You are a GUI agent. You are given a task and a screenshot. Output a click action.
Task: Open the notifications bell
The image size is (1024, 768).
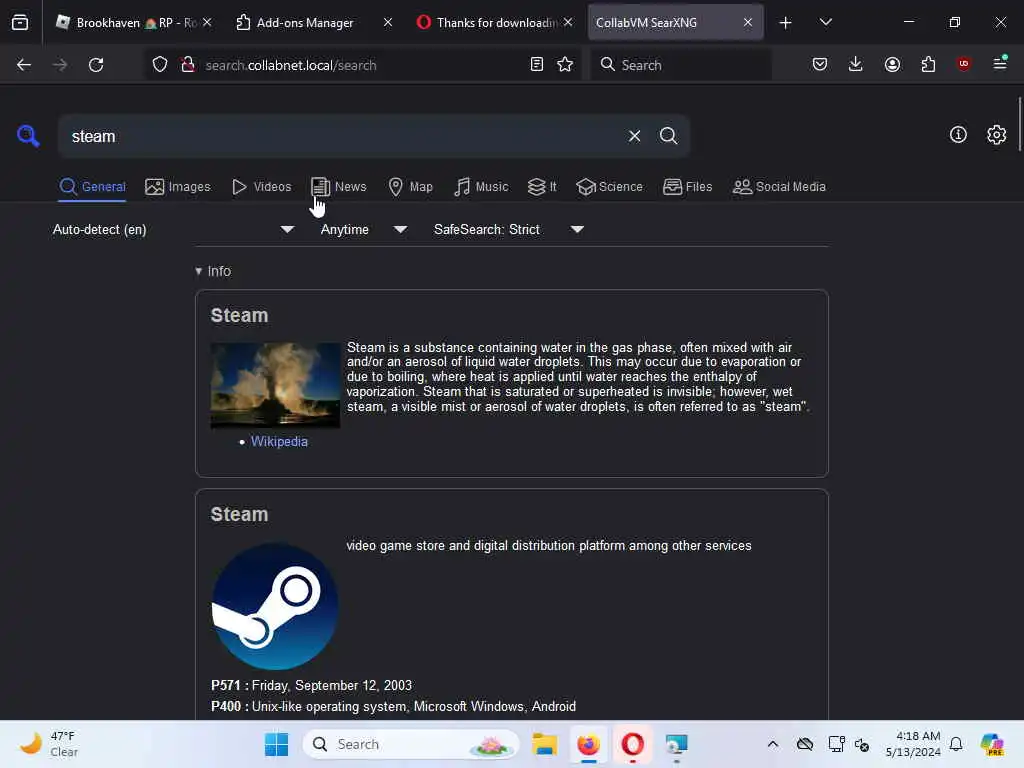pyautogui.click(x=956, y=744)
